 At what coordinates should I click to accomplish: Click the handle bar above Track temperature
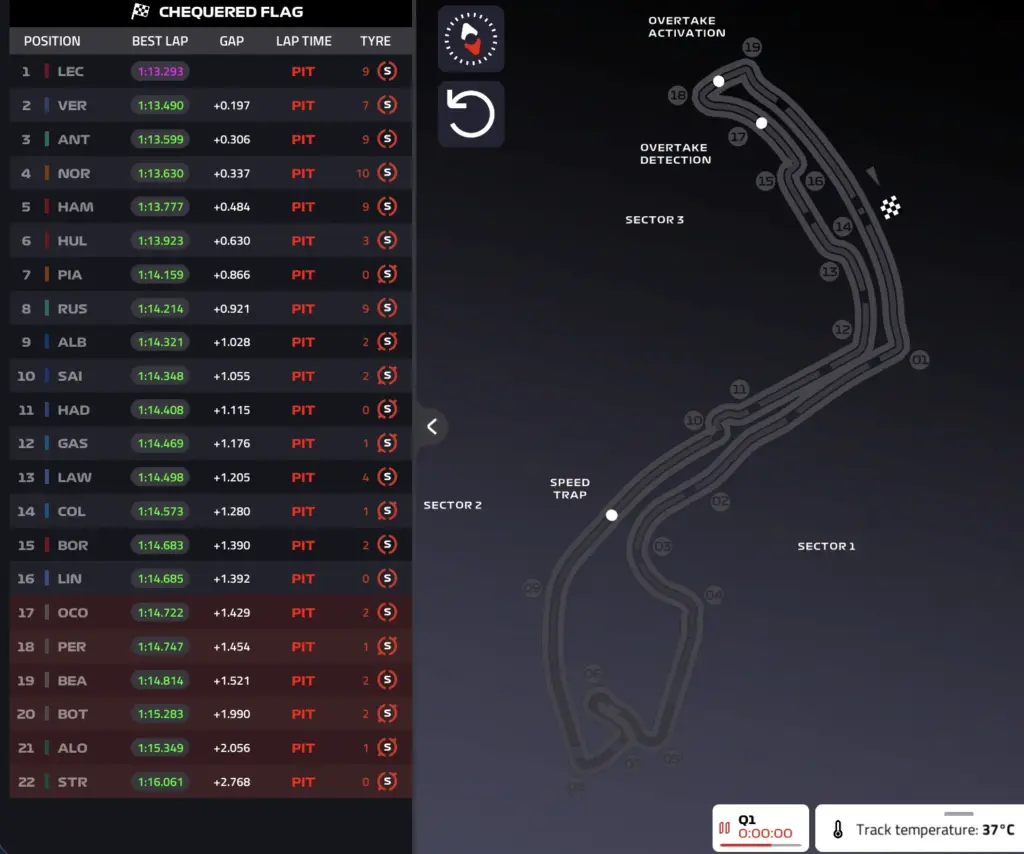click(x=959, y=814)
